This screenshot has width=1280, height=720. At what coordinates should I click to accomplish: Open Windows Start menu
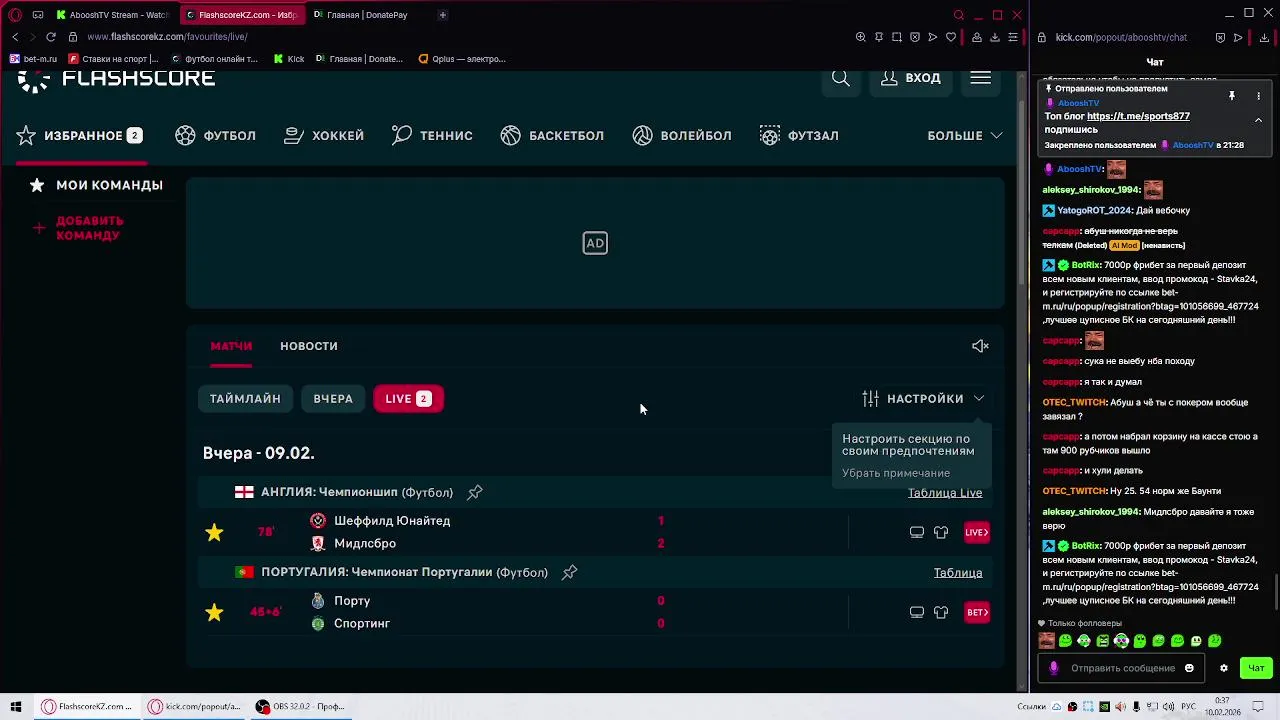(x=16, y=706)
